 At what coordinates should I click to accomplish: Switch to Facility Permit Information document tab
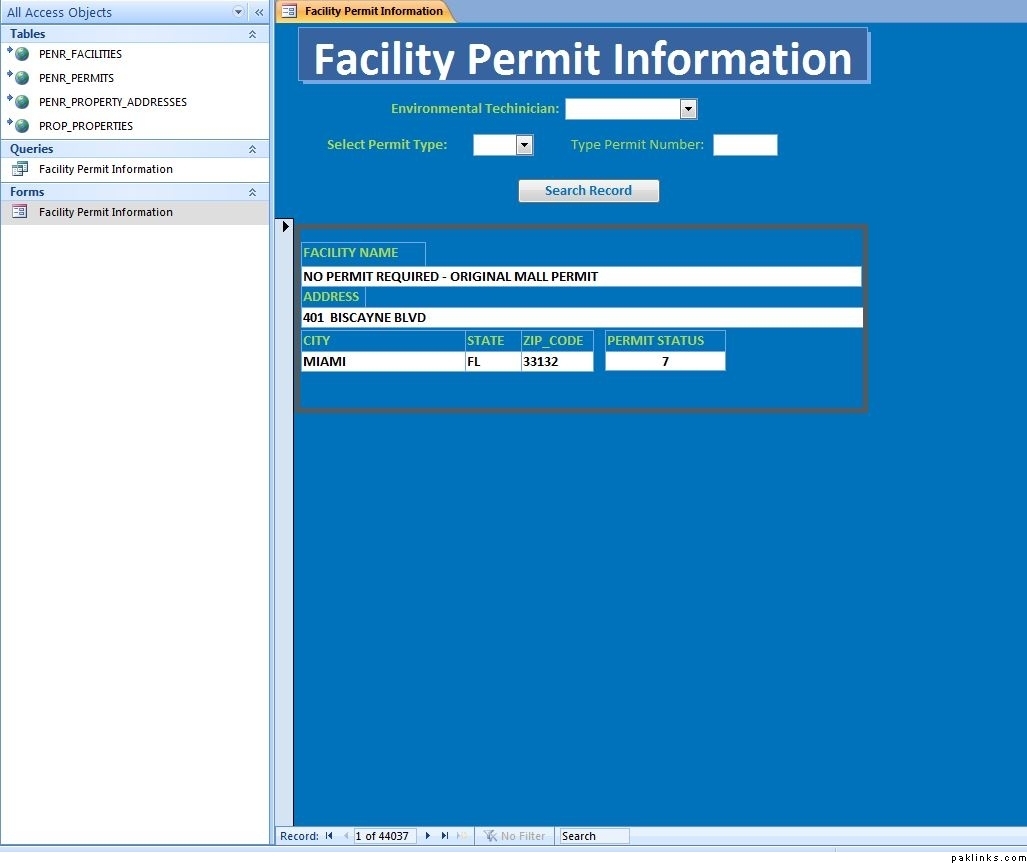tap(372, 11)
